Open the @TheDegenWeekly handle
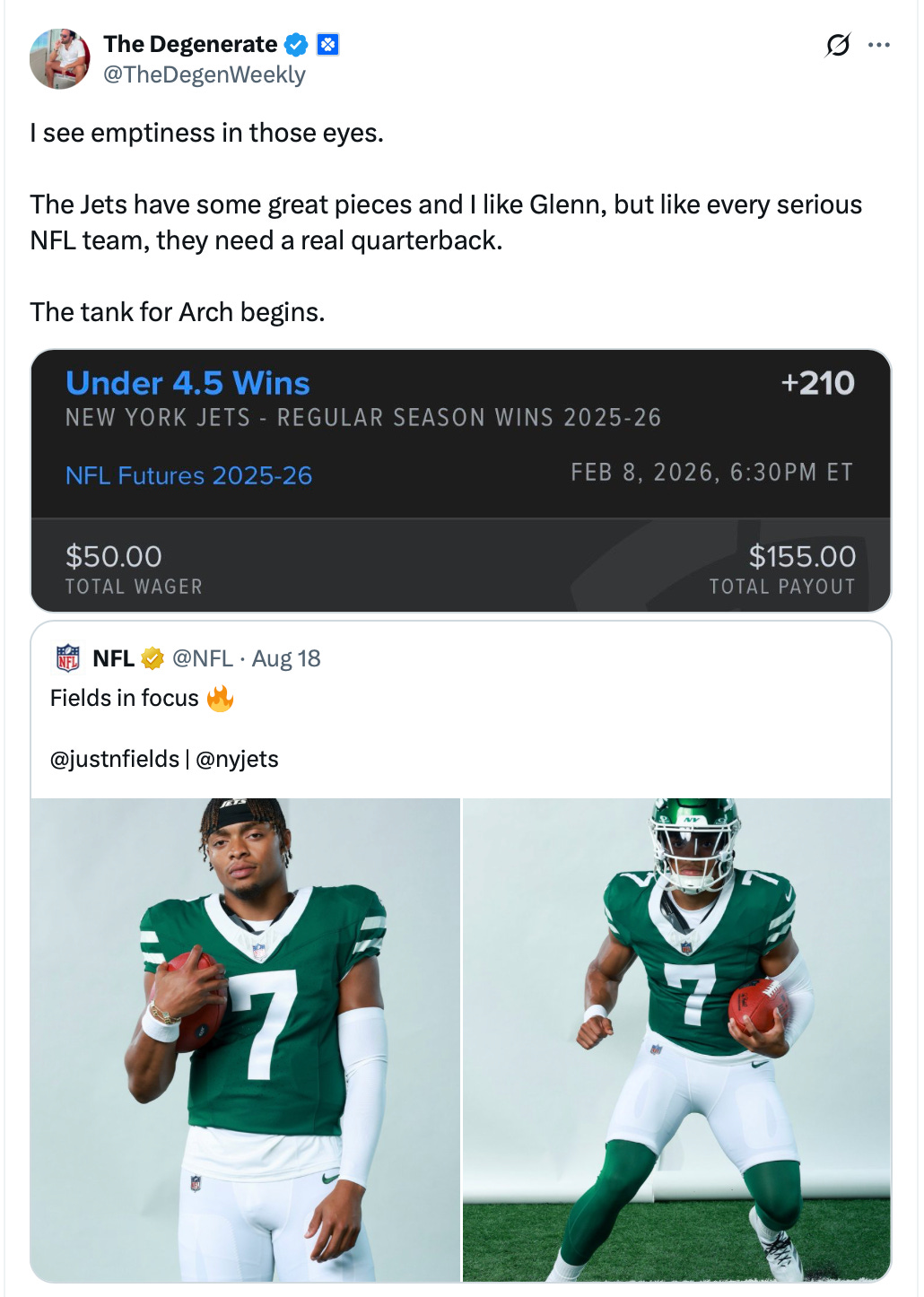The width and height of the screenshot is (924, 1297). pyautogui.click(x=205, y=74)
